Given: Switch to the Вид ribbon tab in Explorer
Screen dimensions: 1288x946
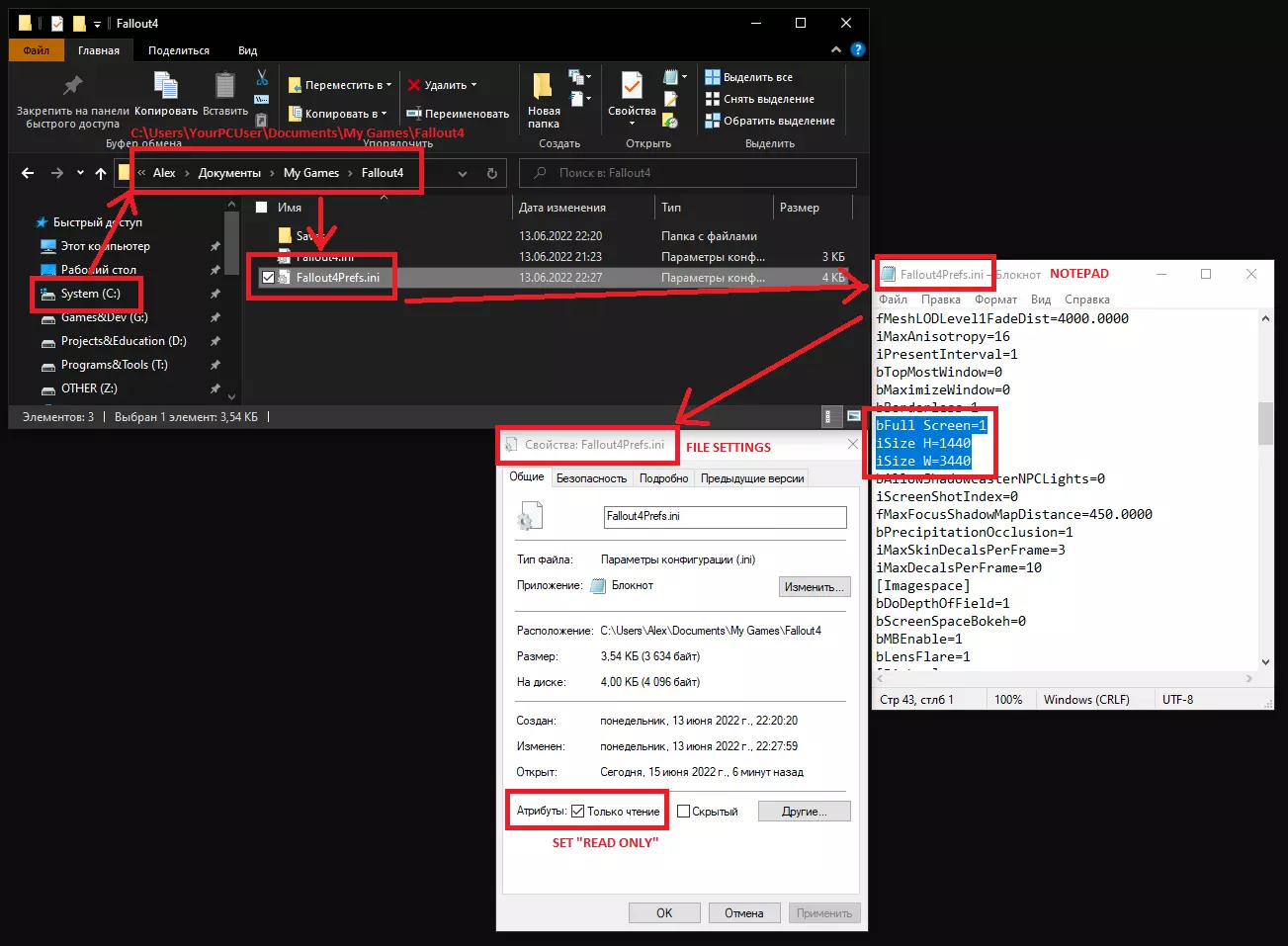Looking at the screenshot, I should (248, 50).
